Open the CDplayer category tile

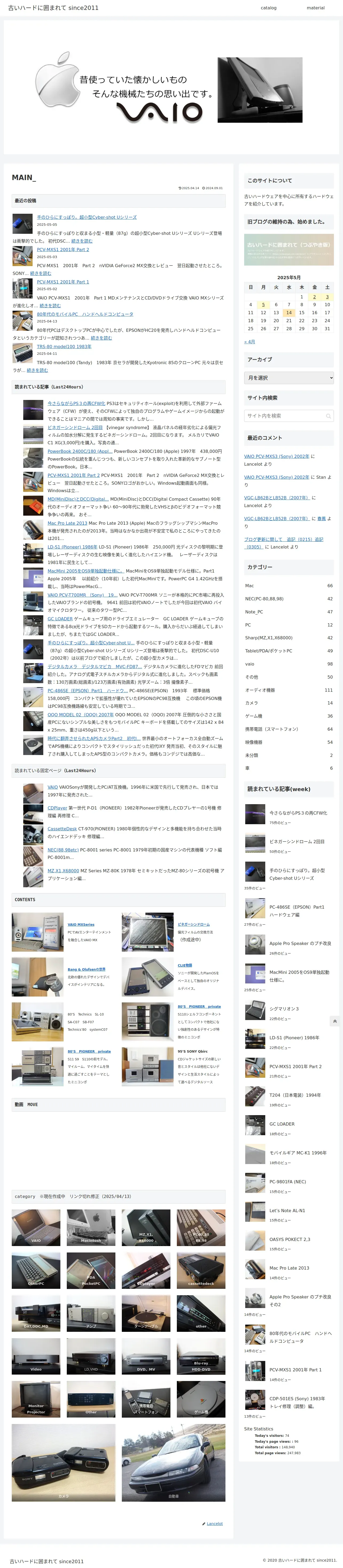tap(146, 1270)
